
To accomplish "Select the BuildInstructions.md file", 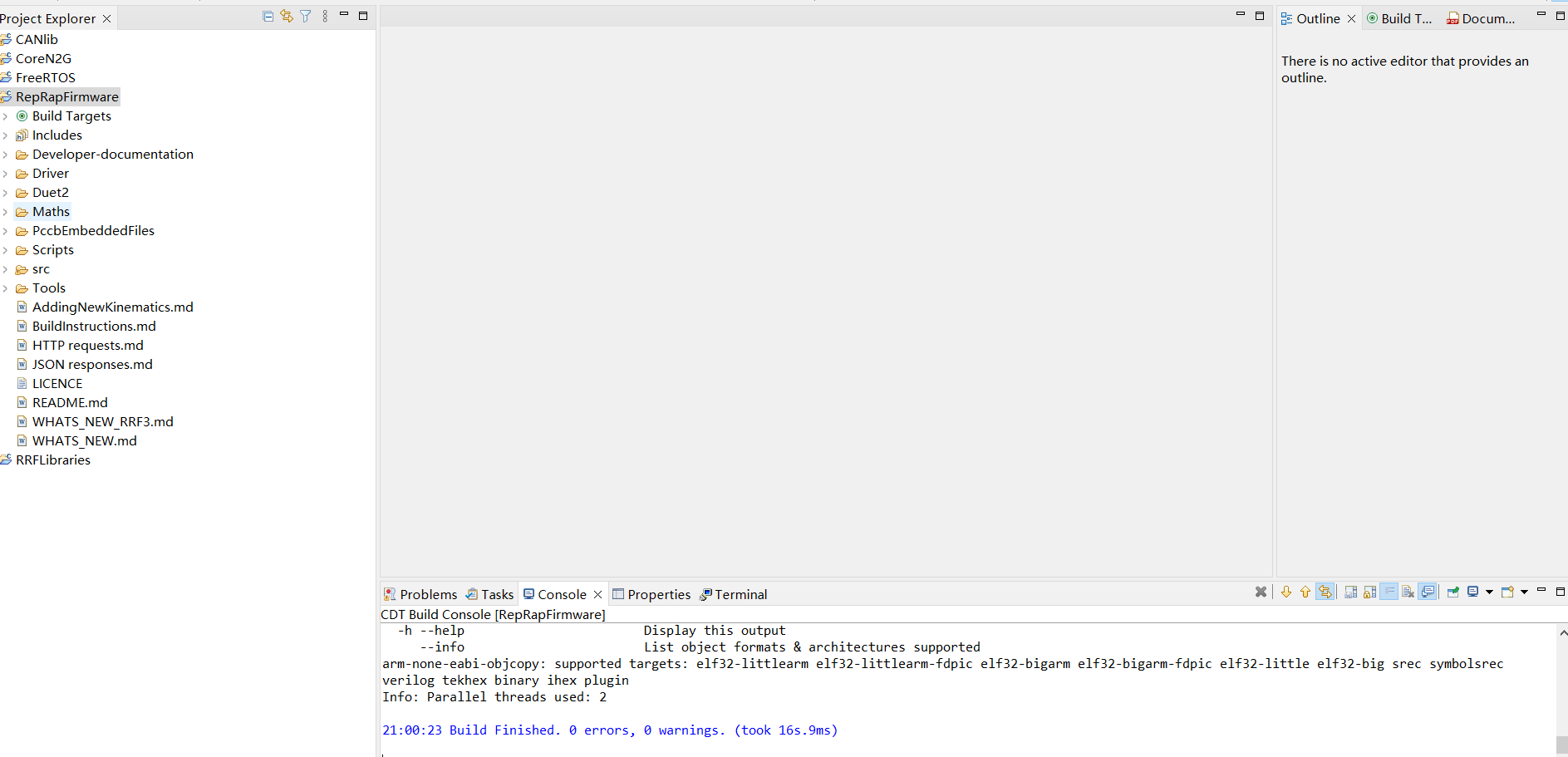I will tap(94, 326).
